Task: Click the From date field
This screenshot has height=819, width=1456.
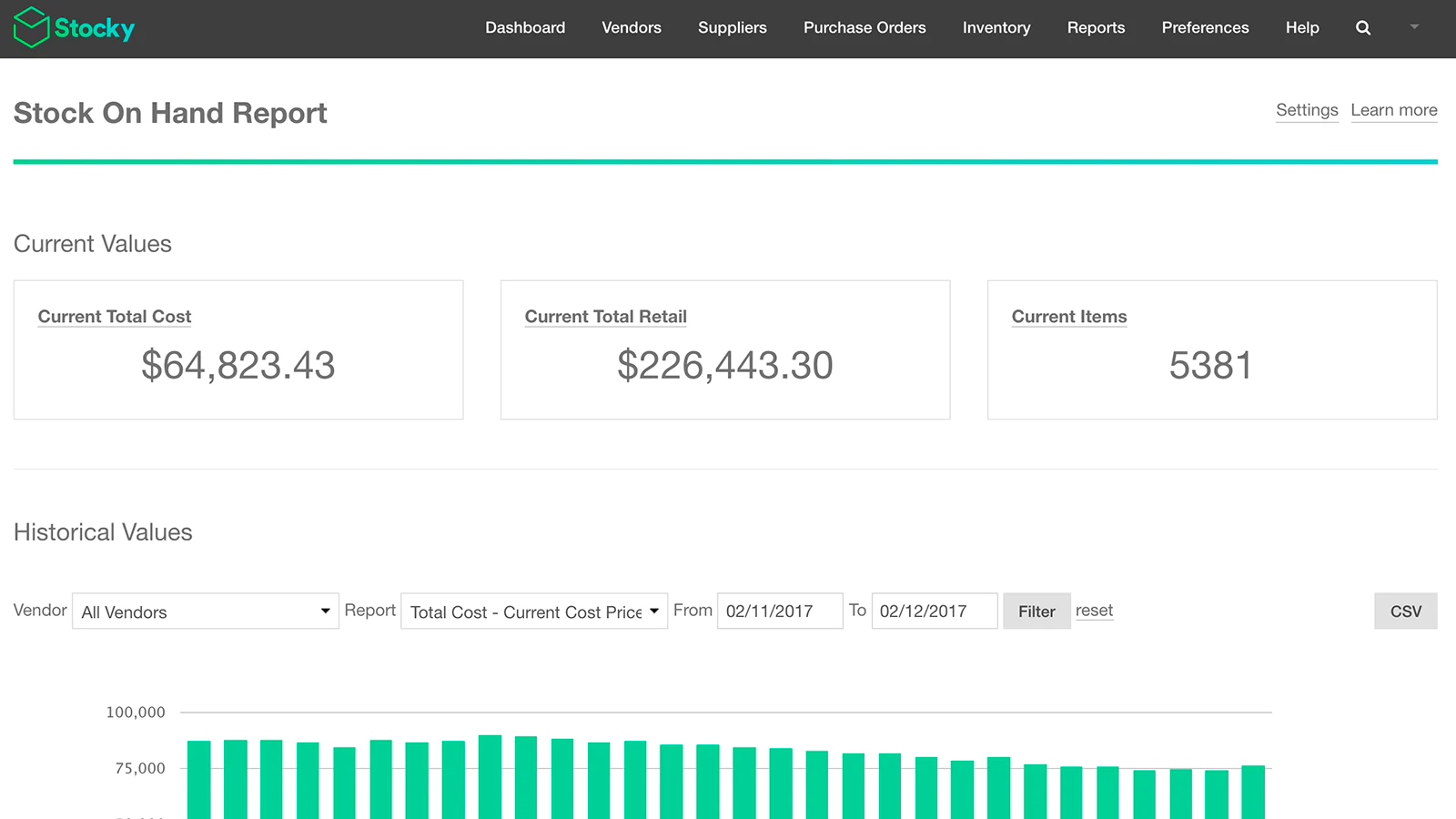Action: coord(779,611)
